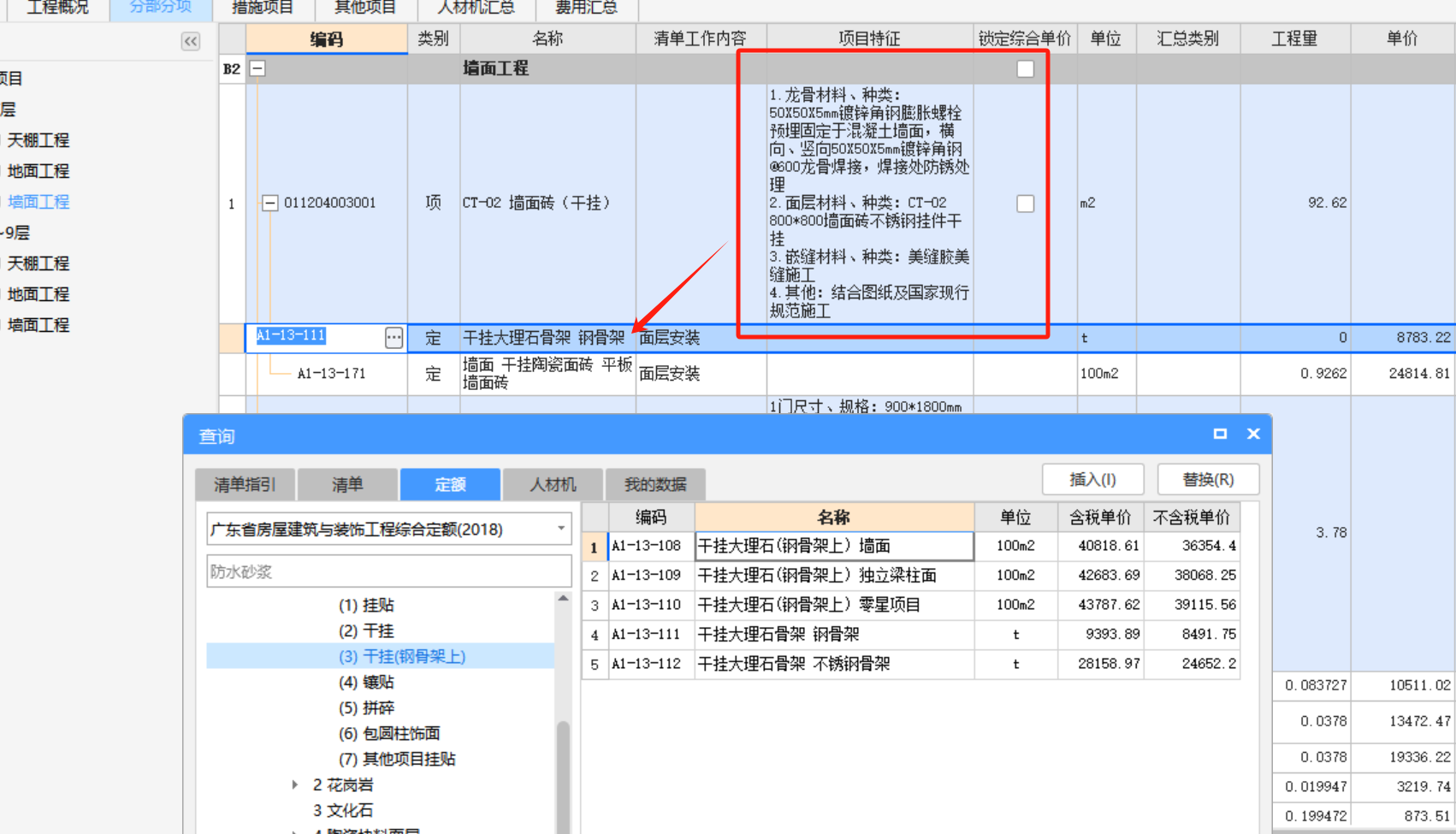Open the 我的数据 tab in query dialog
Image resolution: width=1456 pixels, height=834 pixels.
tap(655, 484)
